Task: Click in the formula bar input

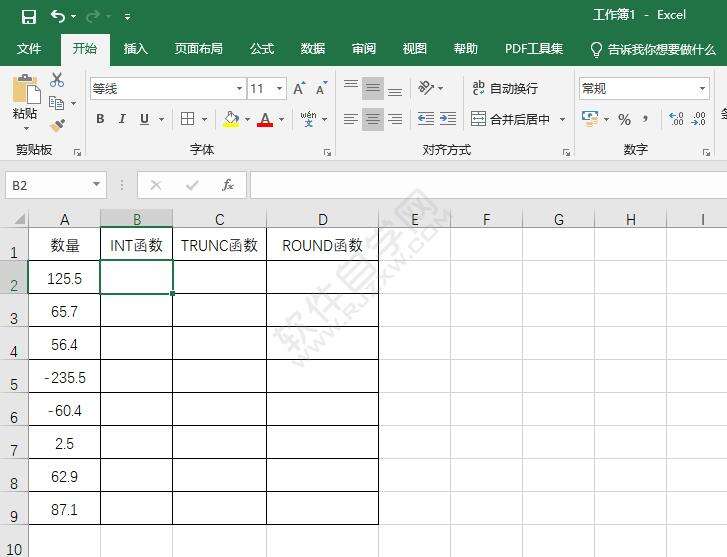Action: coord(489,185)
